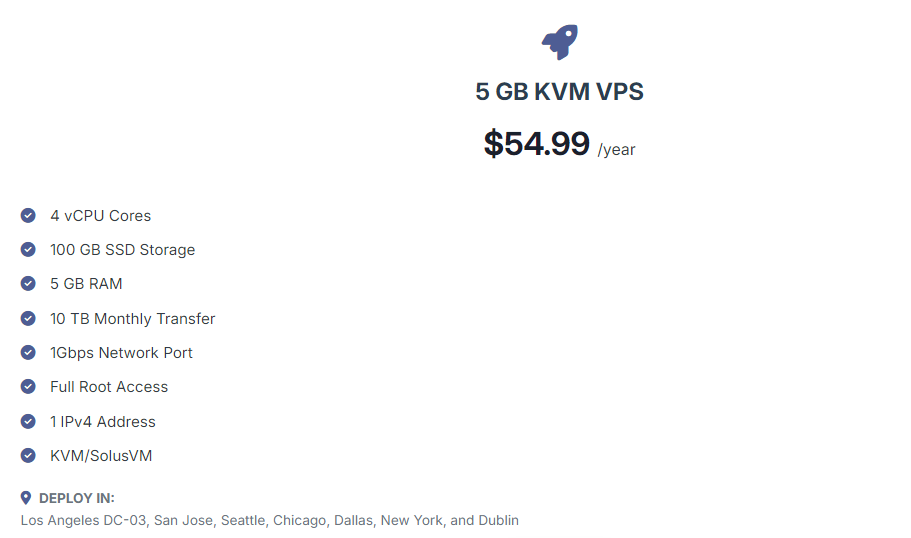Image resolution: width=911 pixels, height=538 pixels.
Task: Click the checkmark icon beside 4 vCPU Cores
Action: [x=28, y=216]
